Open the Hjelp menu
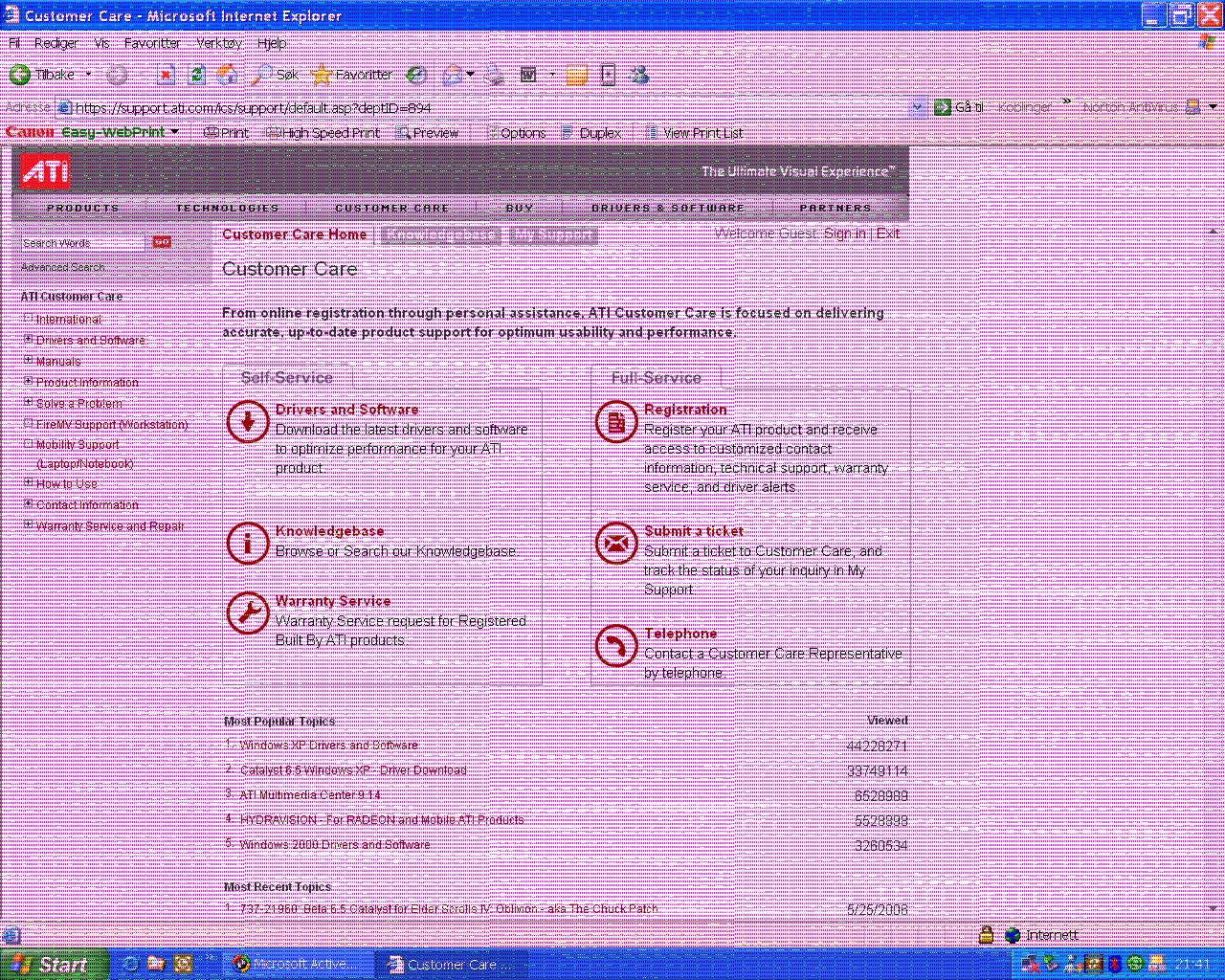 click(272, 43)
